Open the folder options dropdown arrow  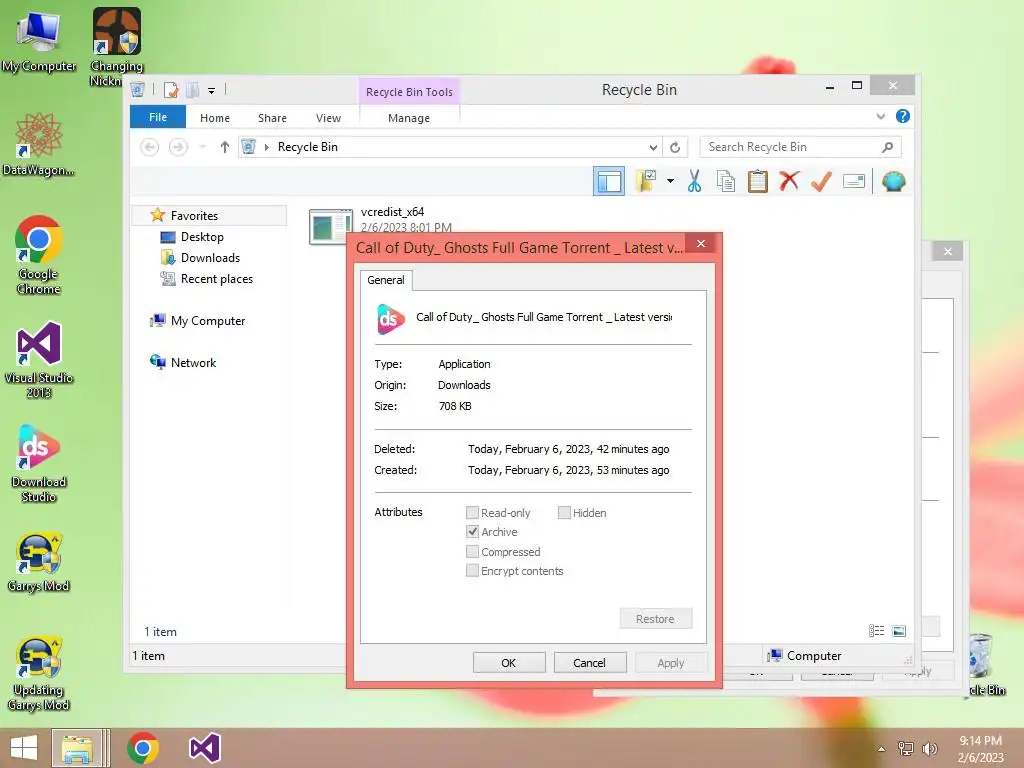click(x=670, y=181)
